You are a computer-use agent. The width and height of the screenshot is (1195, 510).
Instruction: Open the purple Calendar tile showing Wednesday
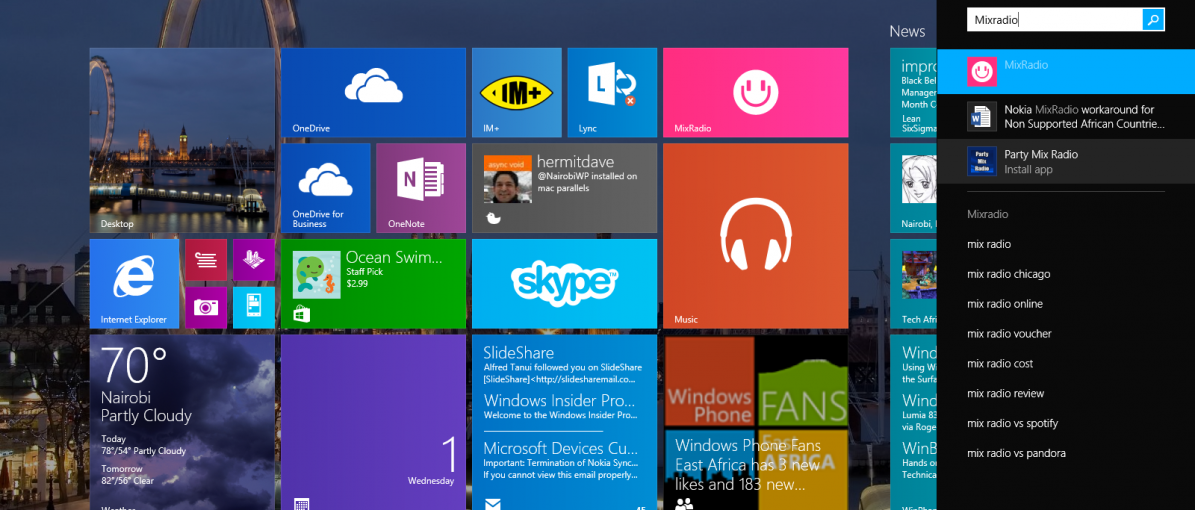click(373, 422)
